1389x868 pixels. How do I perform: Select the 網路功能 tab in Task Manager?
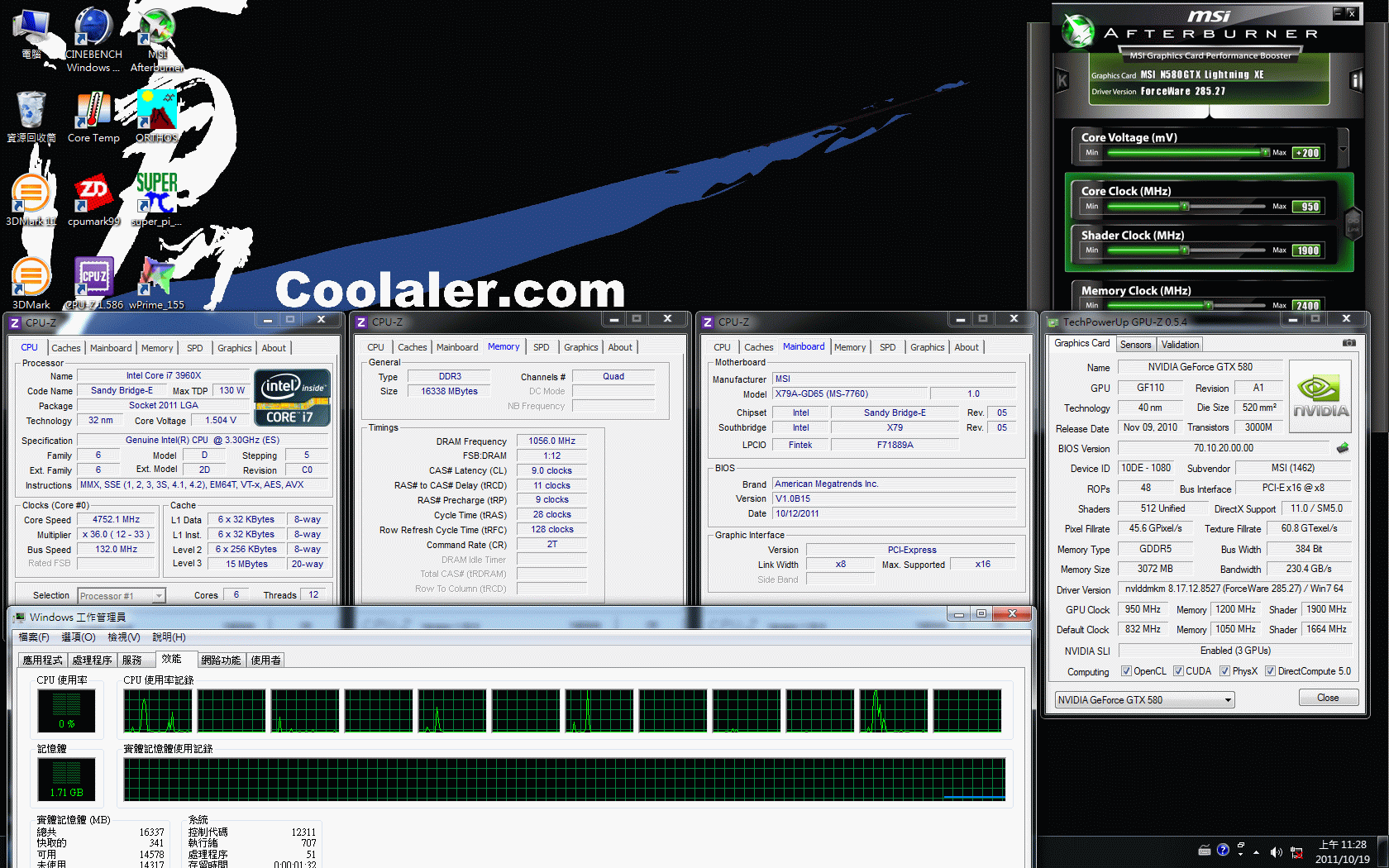click(221, 660)
